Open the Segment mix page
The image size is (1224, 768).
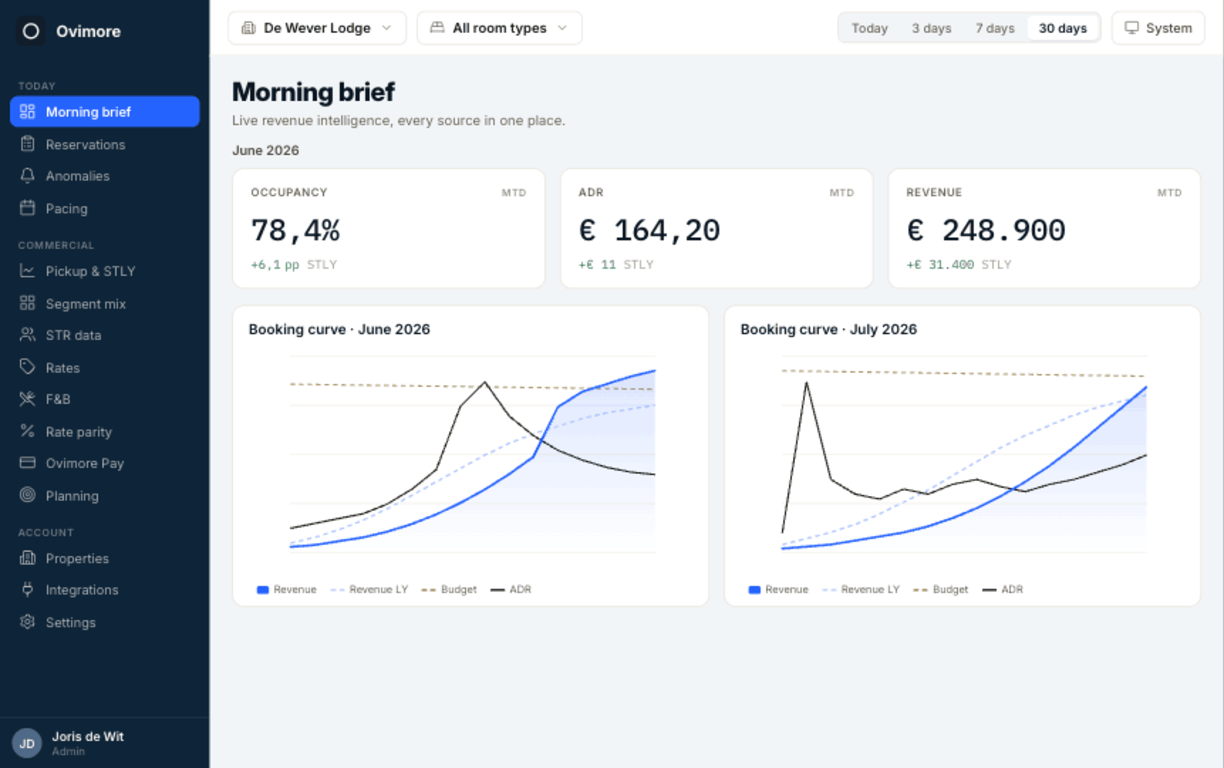tap(105, 303)
